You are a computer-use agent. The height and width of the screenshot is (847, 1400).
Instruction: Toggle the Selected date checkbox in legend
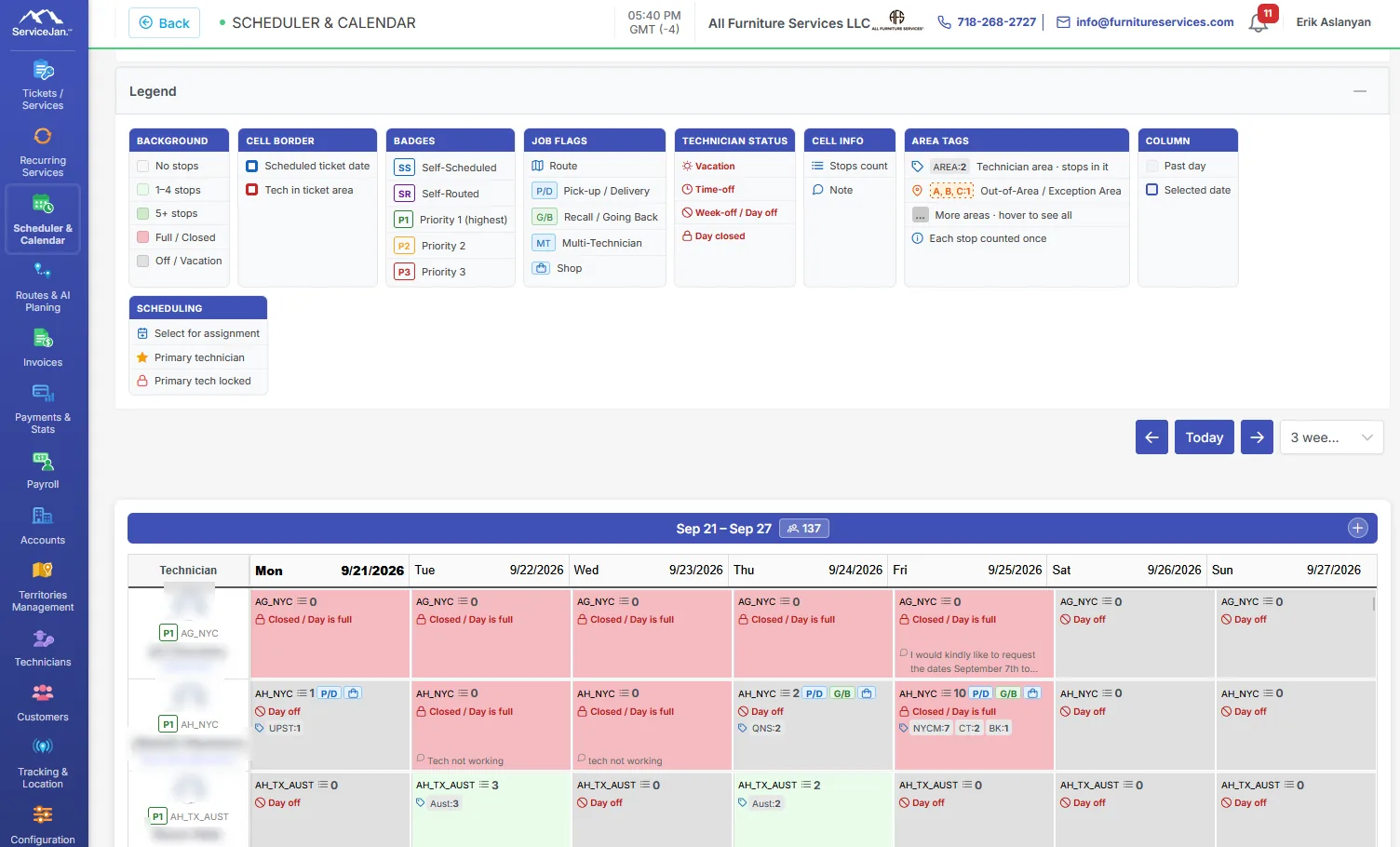tap(1151, 190)
